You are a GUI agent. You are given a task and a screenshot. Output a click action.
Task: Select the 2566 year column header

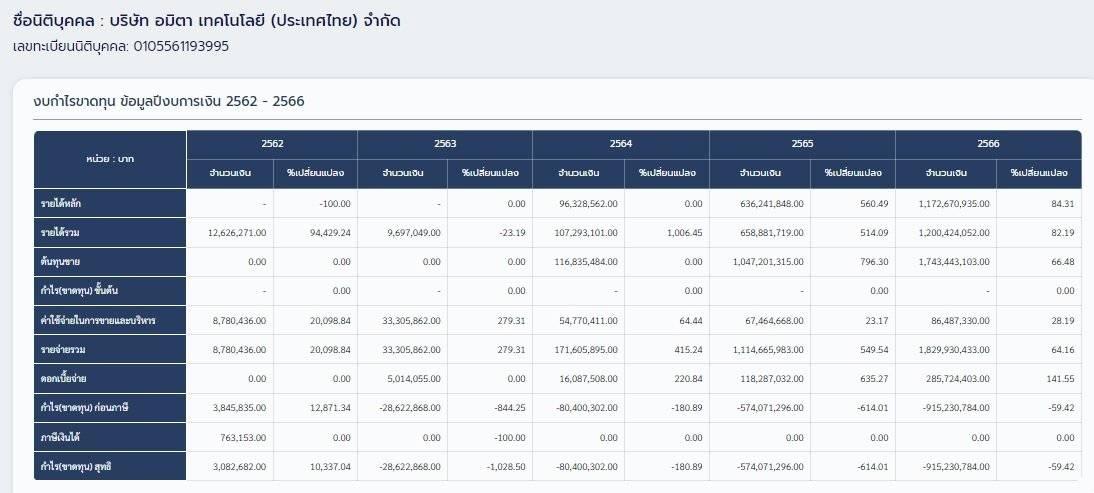click(989, 144)
